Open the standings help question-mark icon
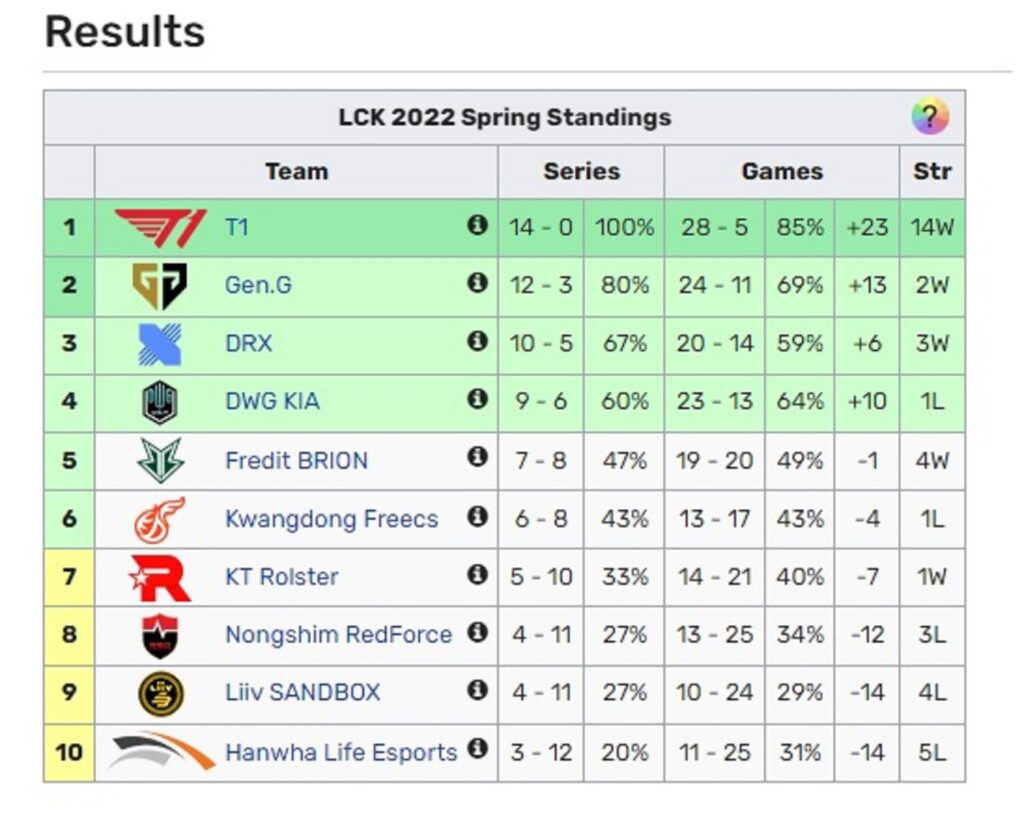This screenshot has width=1024, height=822. tap(929, 118)
